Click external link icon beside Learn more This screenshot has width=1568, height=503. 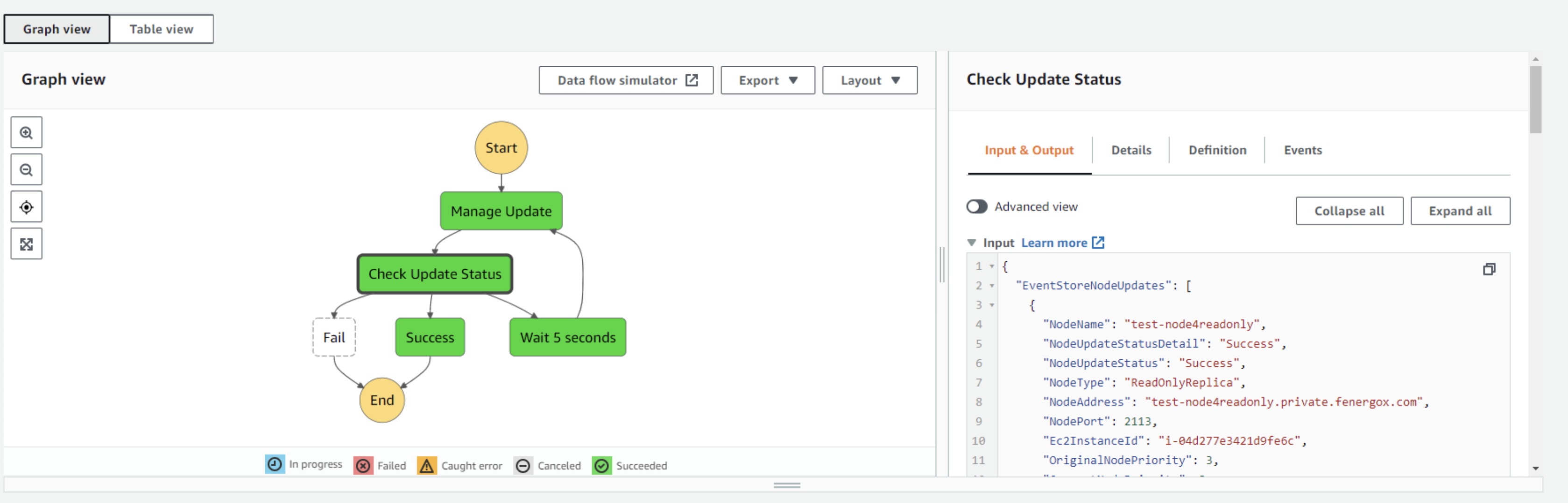coord(1097,243)
